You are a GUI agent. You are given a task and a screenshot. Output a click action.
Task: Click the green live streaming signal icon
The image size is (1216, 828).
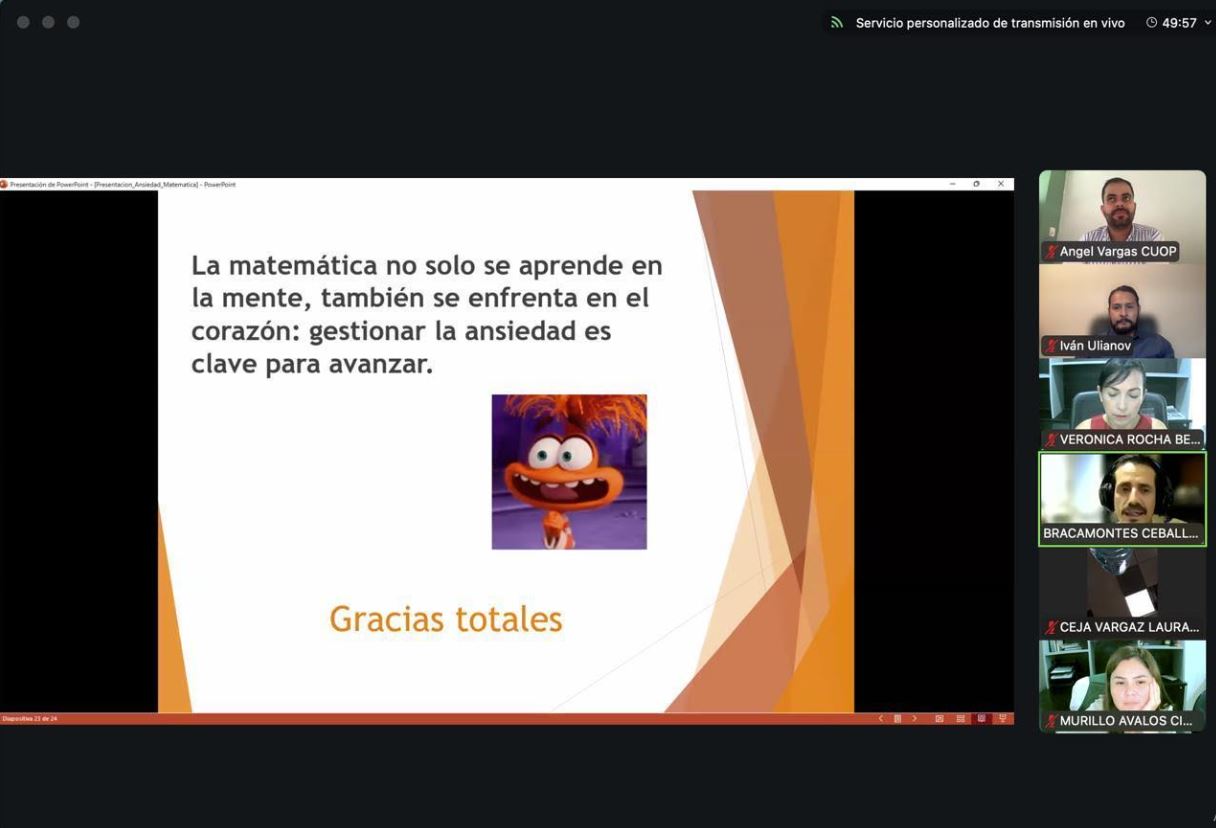[837, 23]
